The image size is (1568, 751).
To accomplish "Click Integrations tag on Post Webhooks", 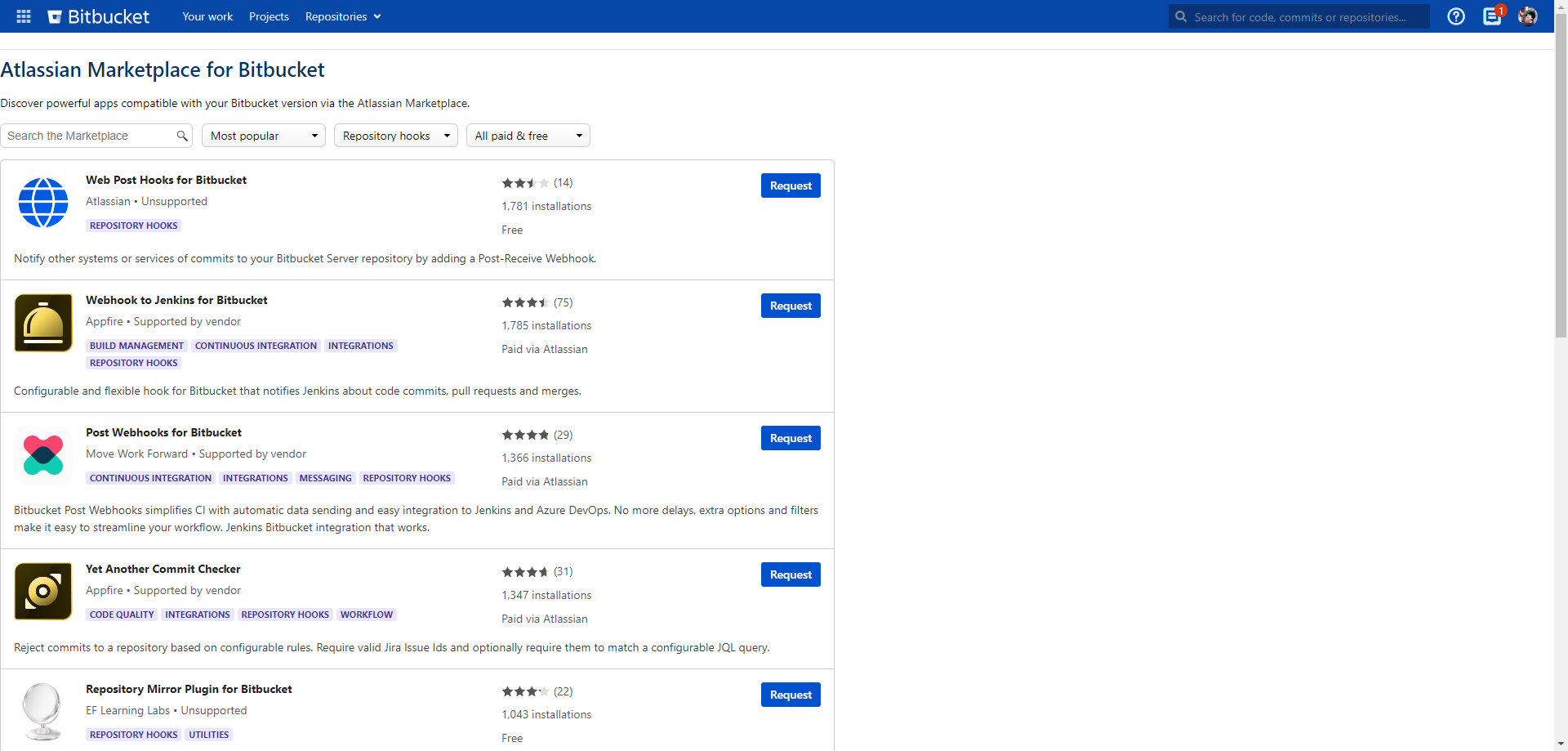I will 256,478.
